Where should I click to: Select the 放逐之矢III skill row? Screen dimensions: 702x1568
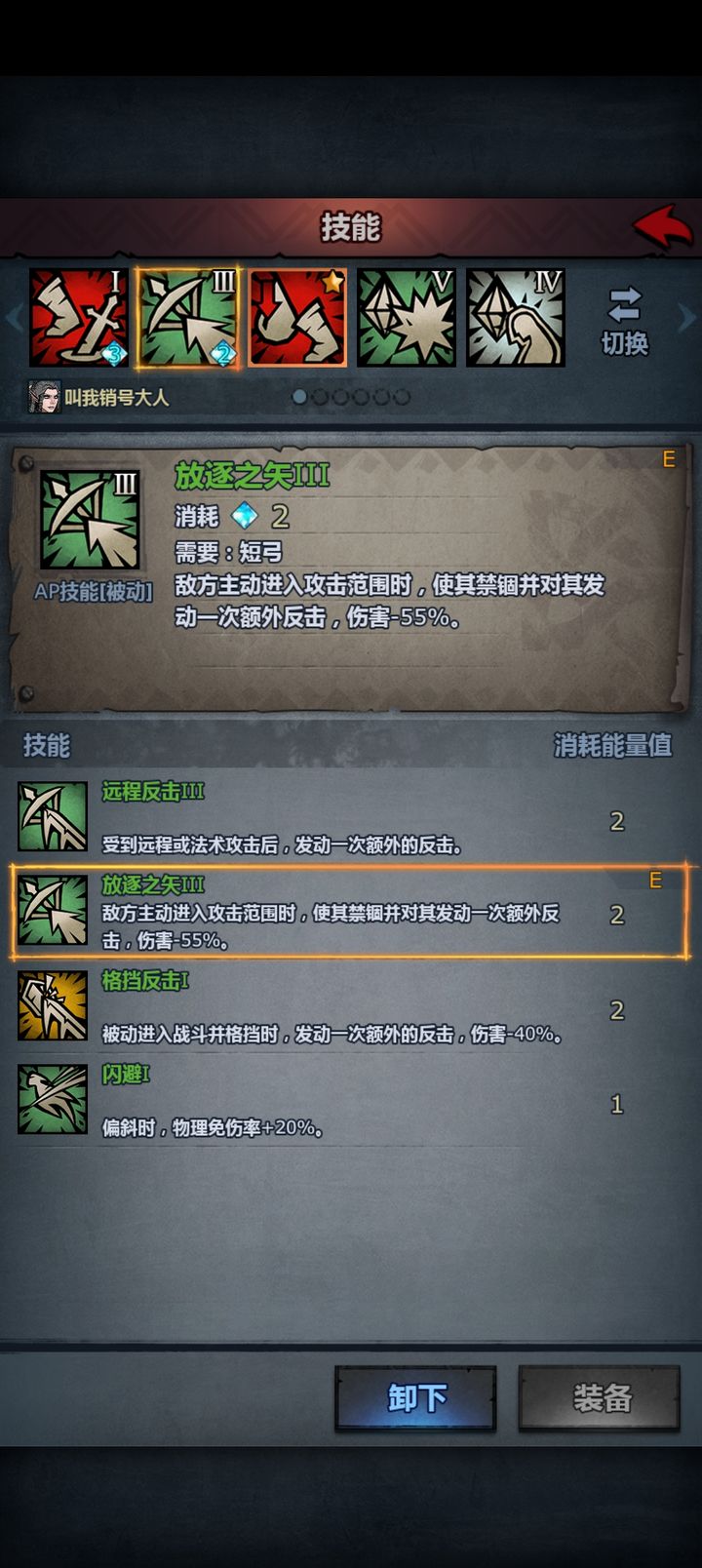(x=351, y=912)
